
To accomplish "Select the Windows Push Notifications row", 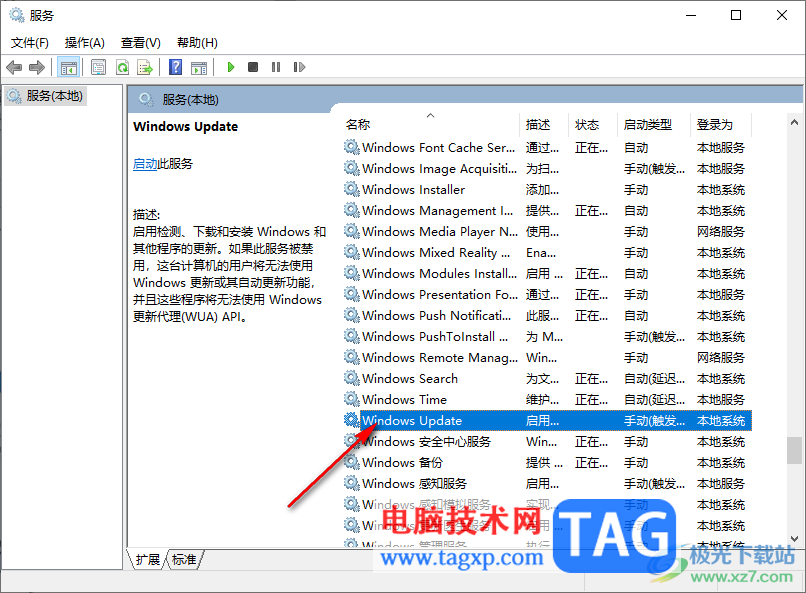I will [547, 316].
